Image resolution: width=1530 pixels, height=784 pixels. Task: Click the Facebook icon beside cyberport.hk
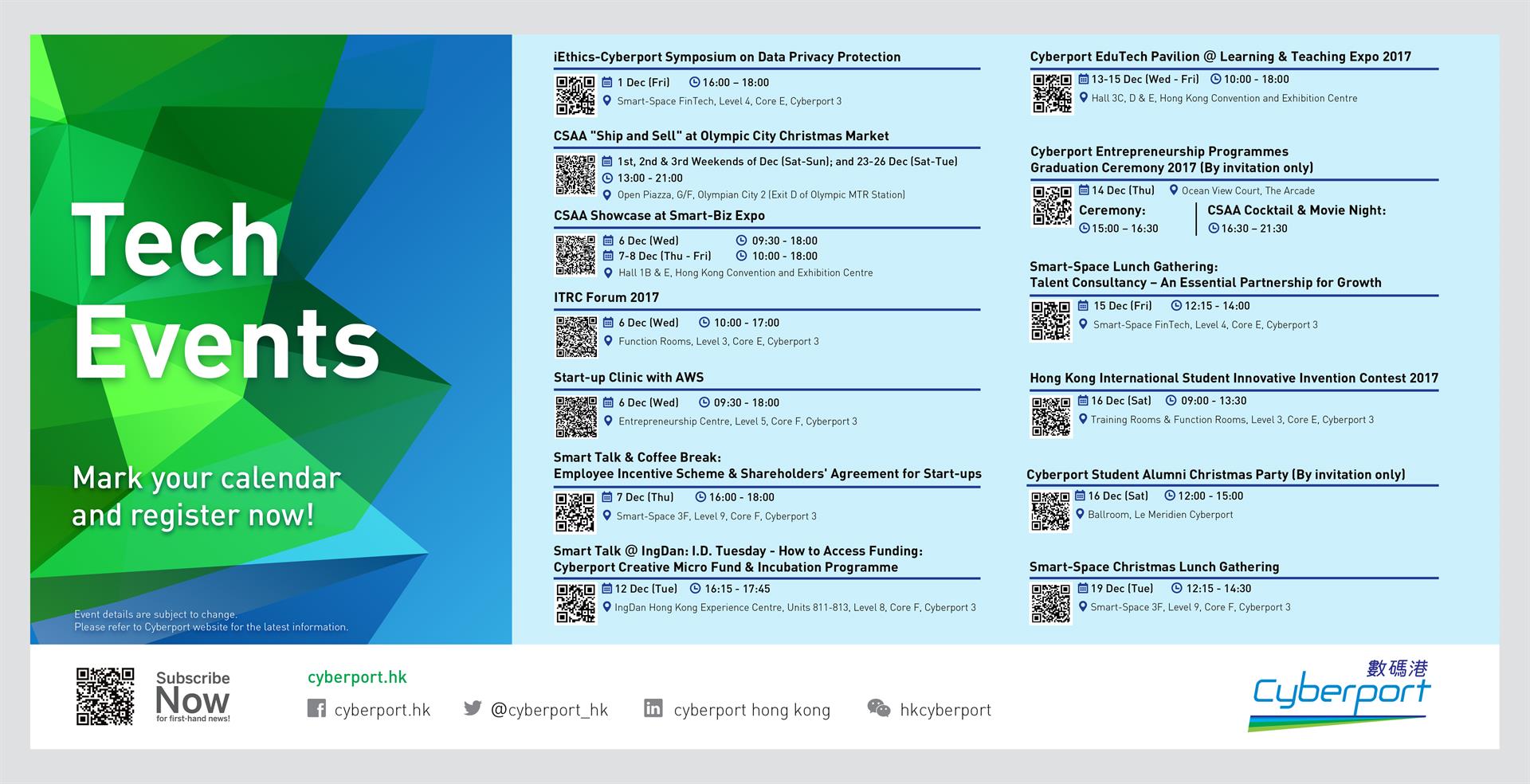pyautogui.click(x=316, y=708)
